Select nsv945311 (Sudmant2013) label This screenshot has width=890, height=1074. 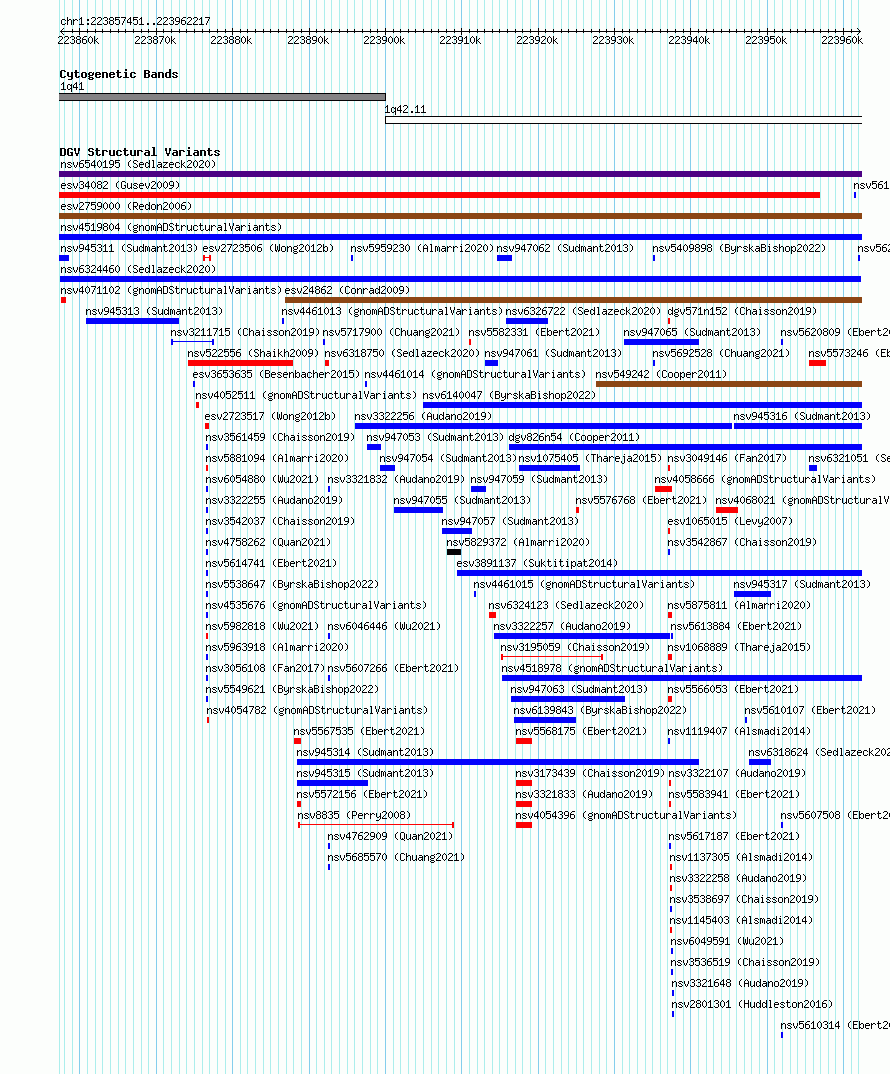click(129, 249)
